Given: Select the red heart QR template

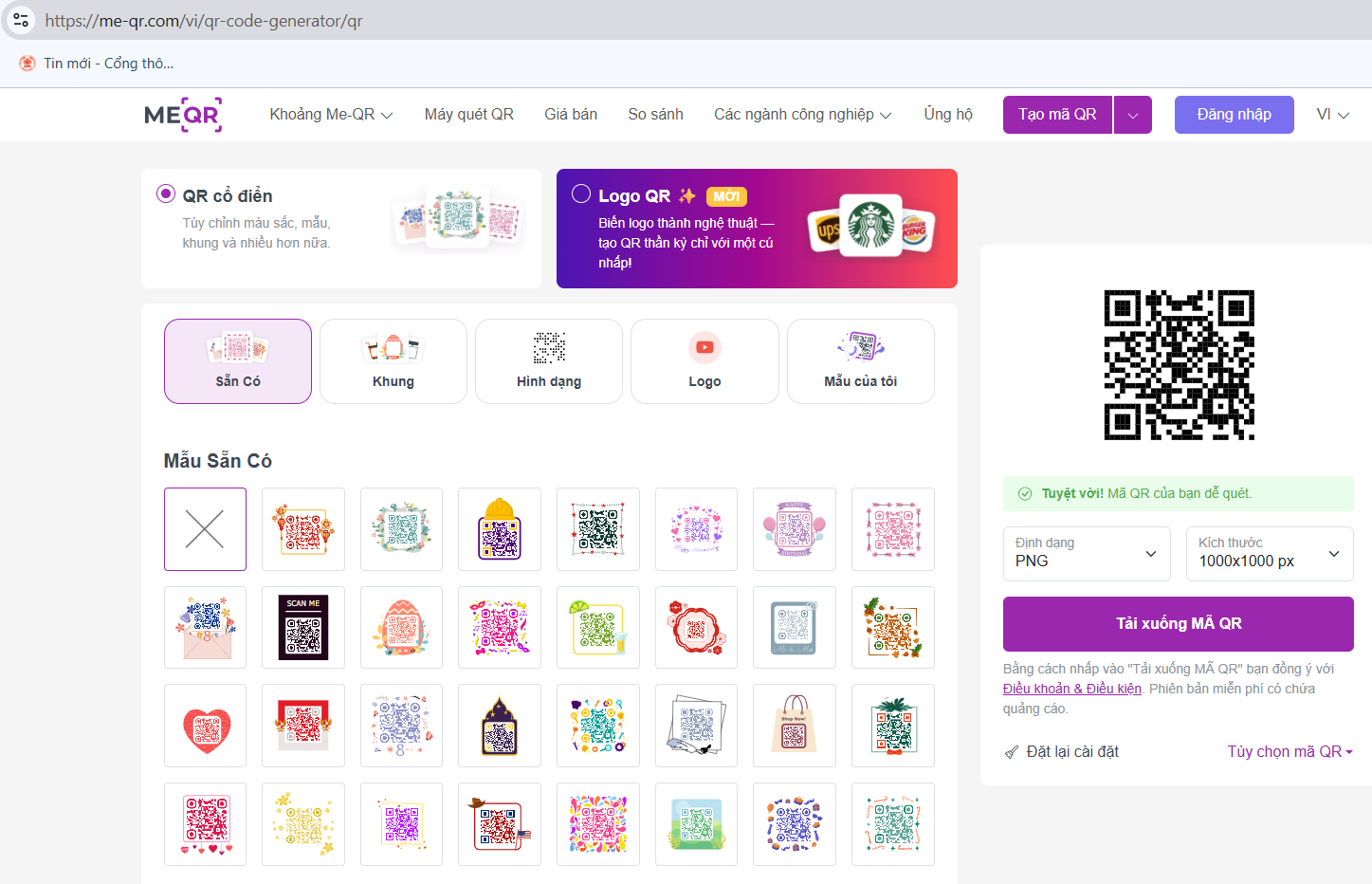Looking at the screenshot, I should click(205, 726).
